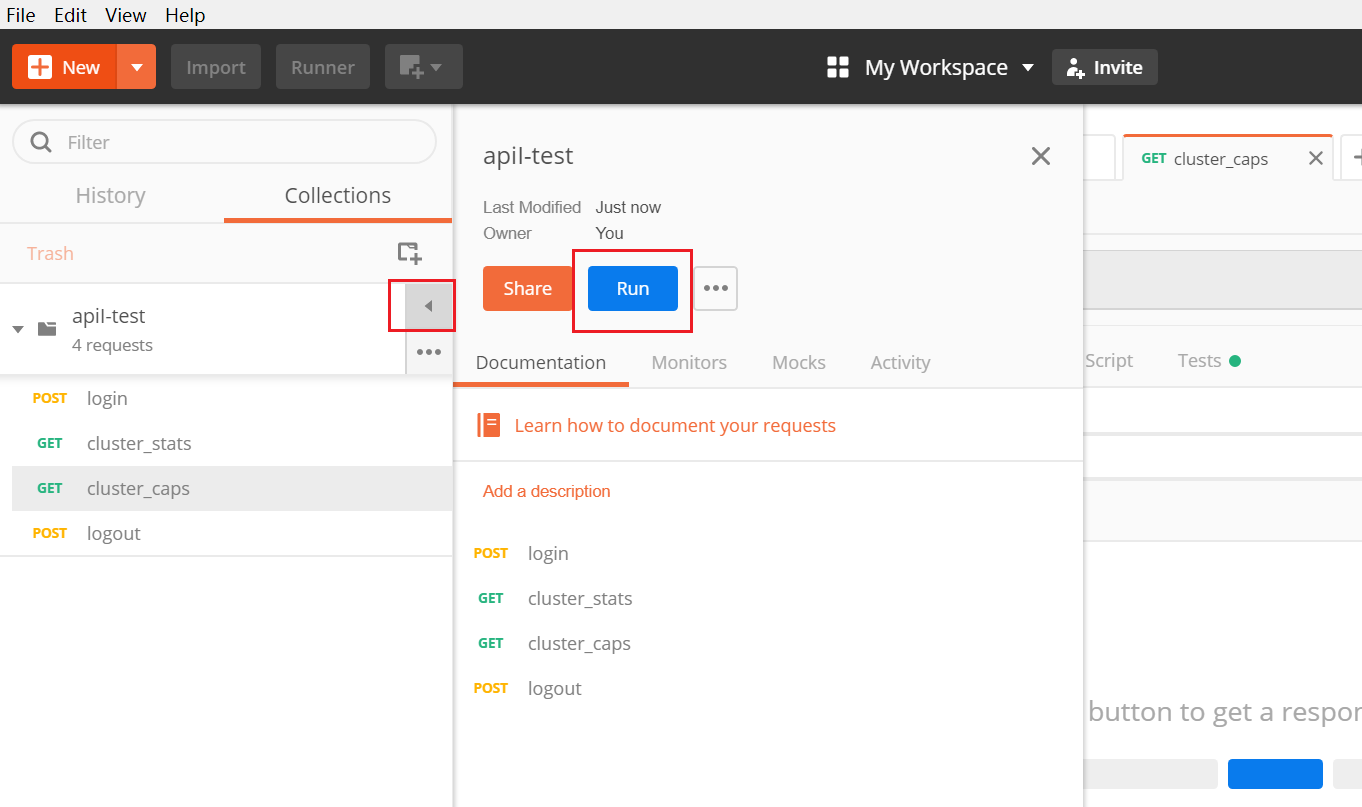Switch to the Monitors tab
This screenshot has height=807, width=1362.
tap(689, 362)
